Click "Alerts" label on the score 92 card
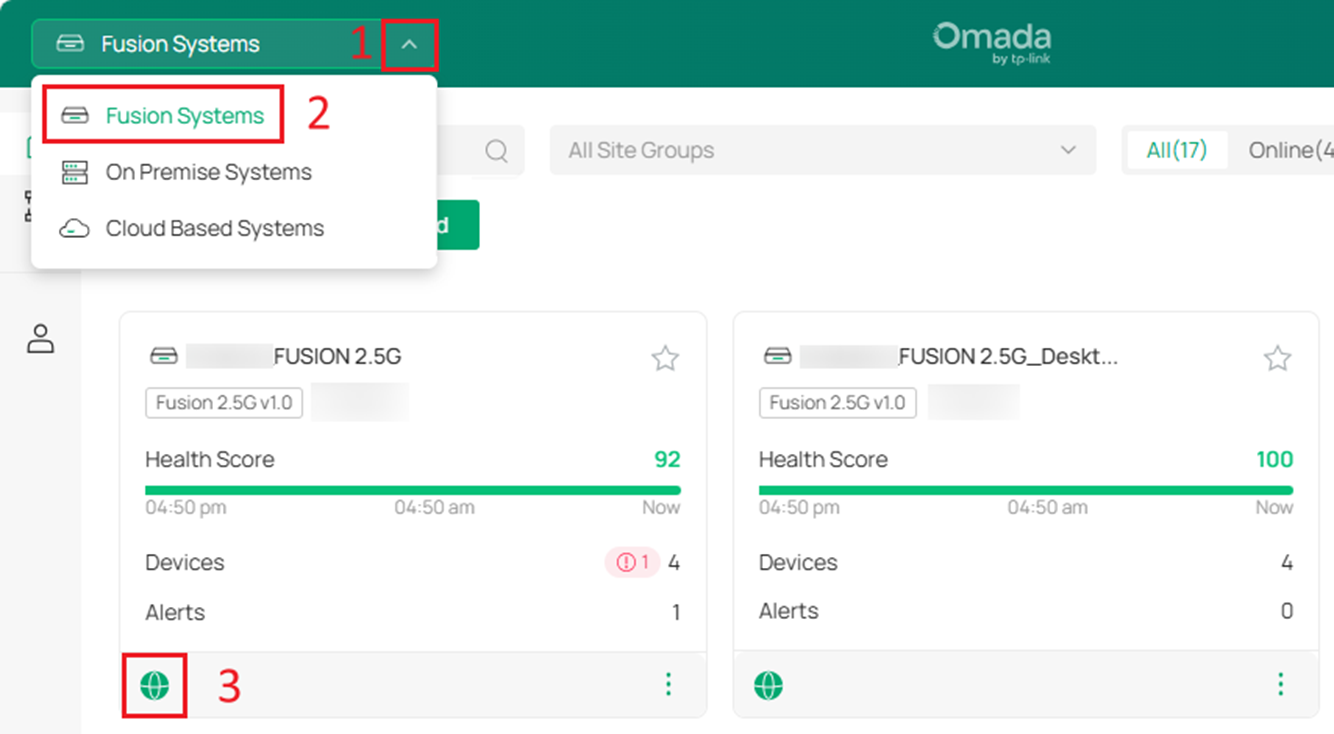The height and width of the screenshot is (734, 1334). [175, 612]
